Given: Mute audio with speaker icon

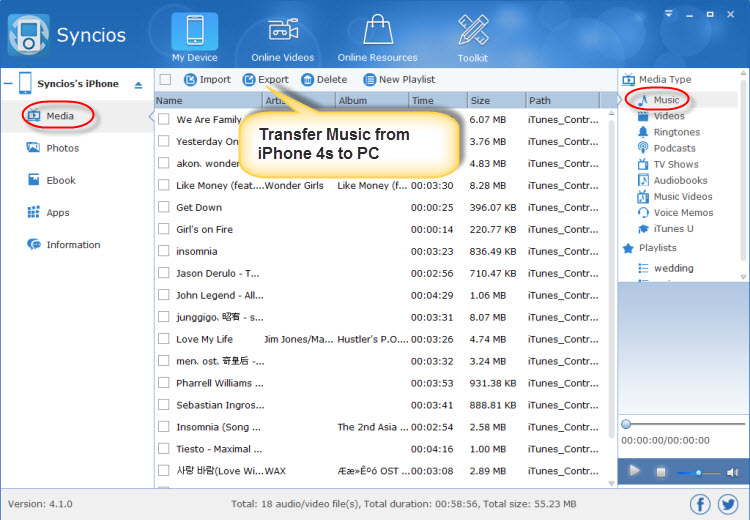Looking at the screenshot, I should coord(733,473).
